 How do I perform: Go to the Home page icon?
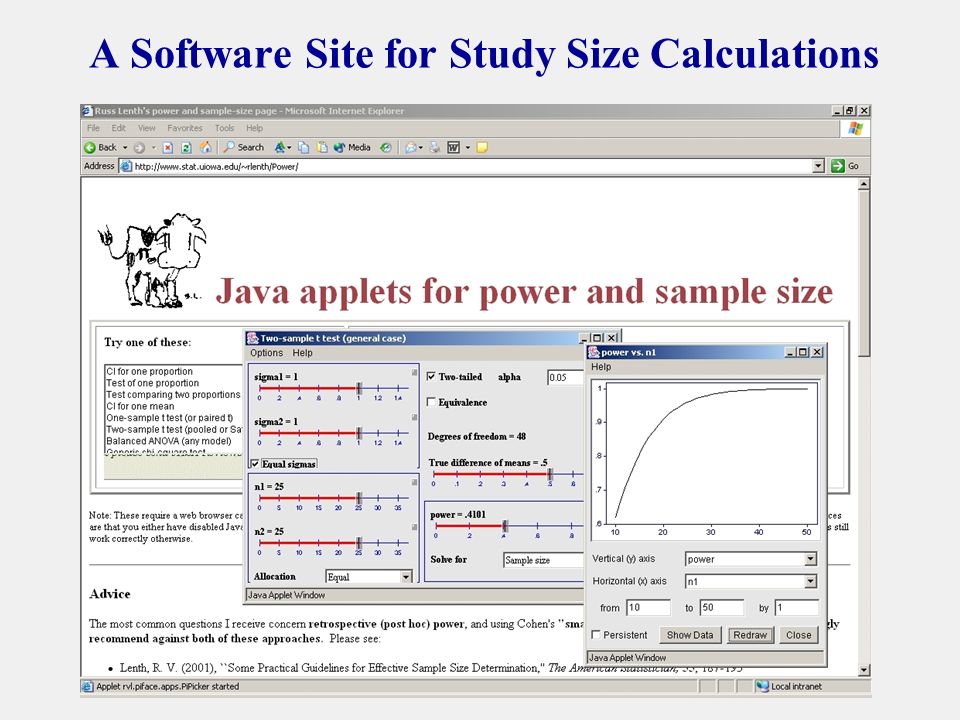206,147
